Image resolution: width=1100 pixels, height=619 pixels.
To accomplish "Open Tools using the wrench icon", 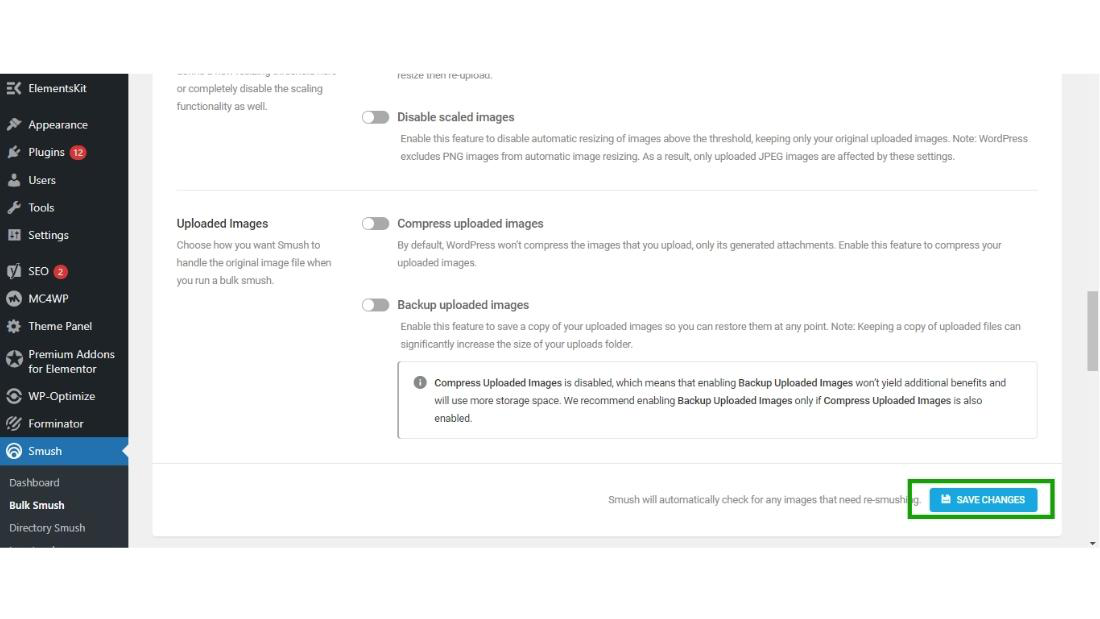I will 14,208.
